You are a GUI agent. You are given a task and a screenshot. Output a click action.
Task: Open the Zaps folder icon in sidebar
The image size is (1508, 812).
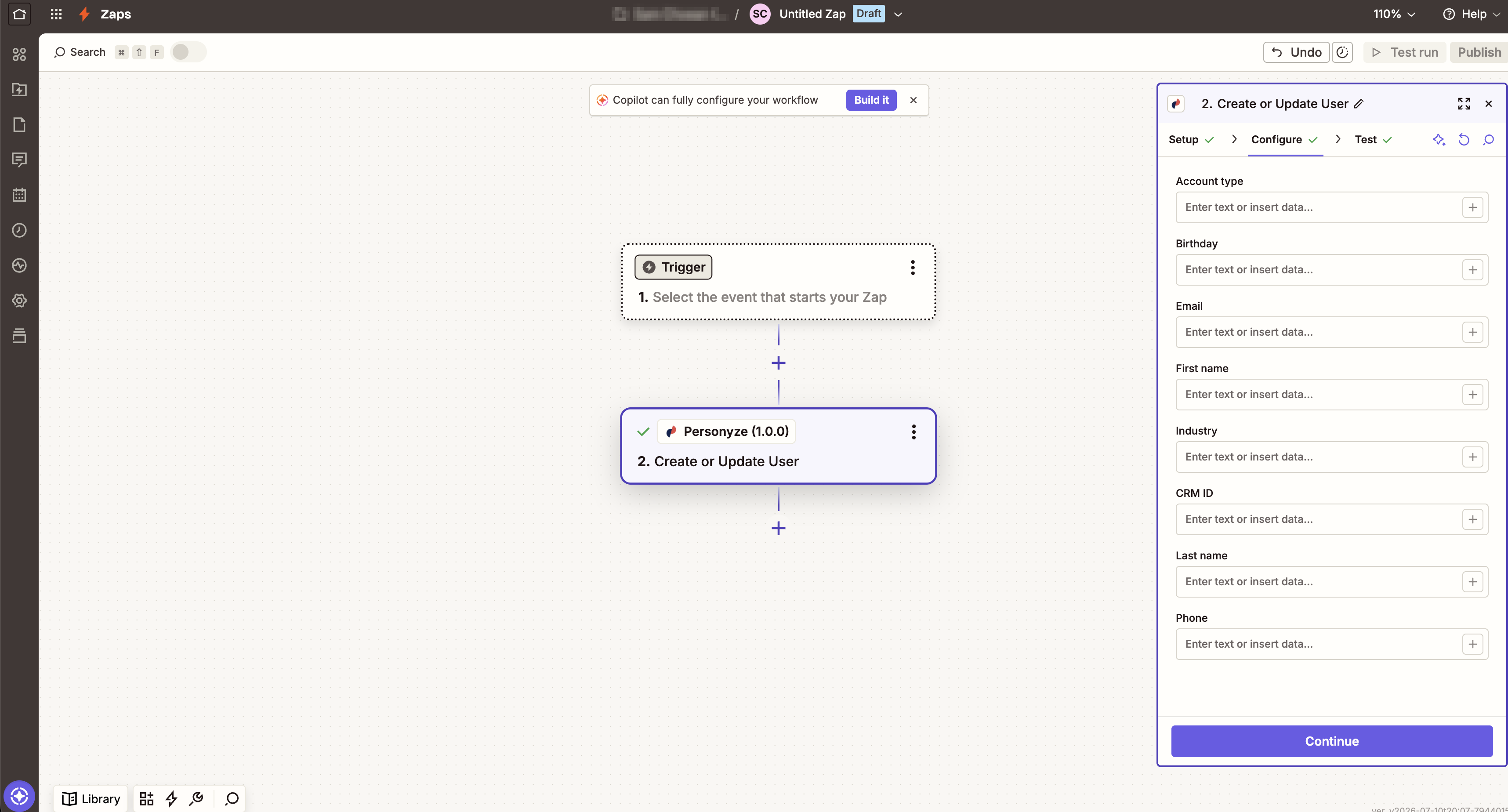point(19,90)
